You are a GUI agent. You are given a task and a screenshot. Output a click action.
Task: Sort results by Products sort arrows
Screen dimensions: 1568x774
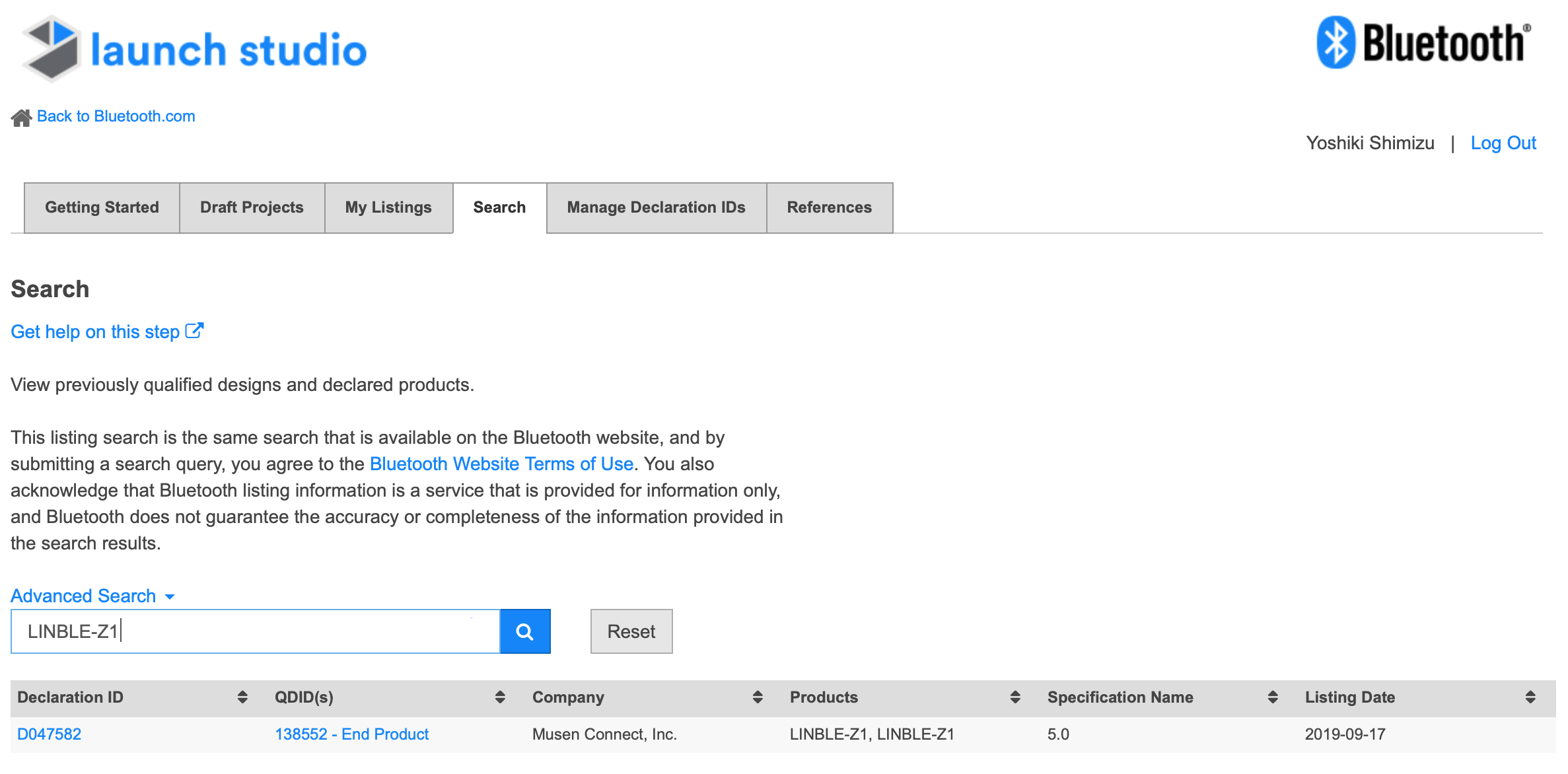click(1015, 697)
